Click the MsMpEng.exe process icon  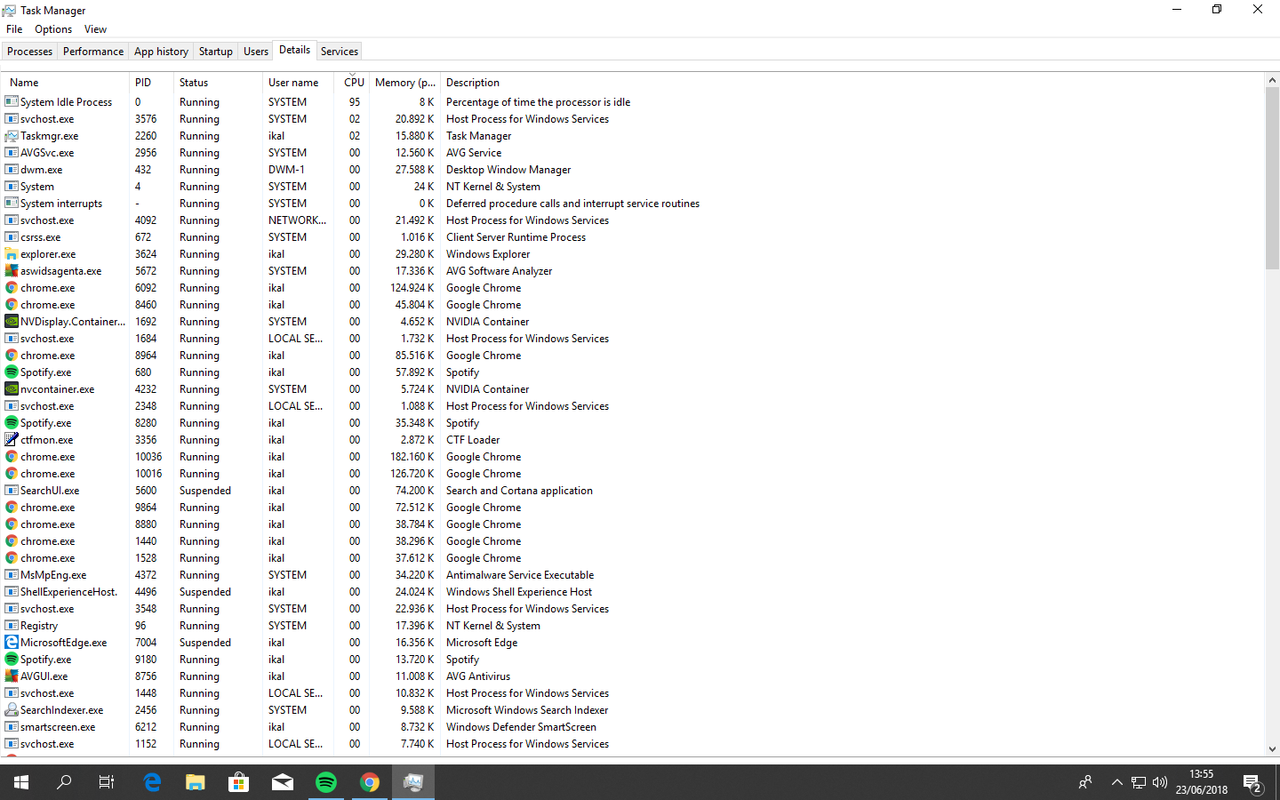(x=12, y=575)
